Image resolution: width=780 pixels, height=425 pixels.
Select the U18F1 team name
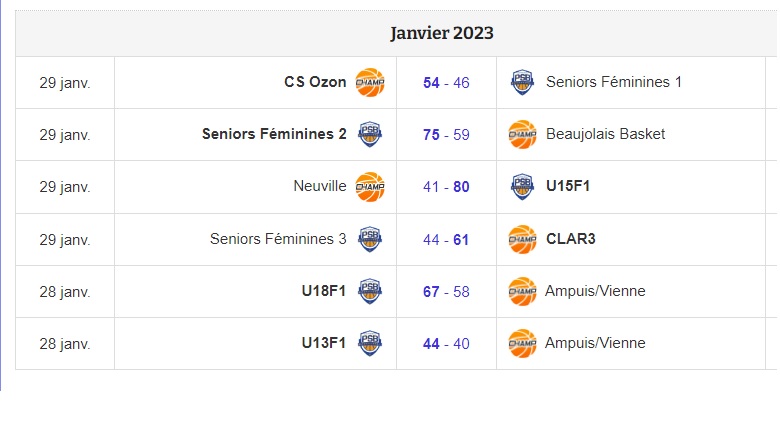324,291
